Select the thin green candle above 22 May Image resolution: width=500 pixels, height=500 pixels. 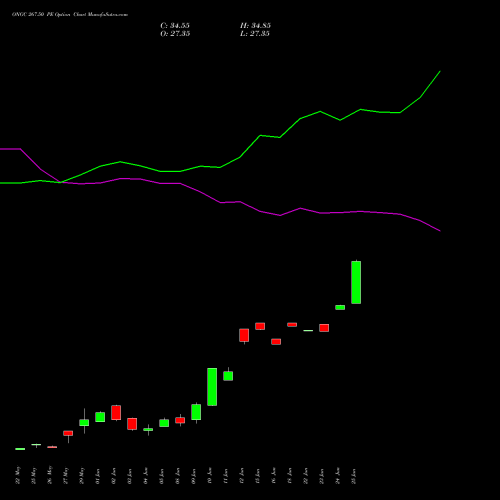click(20, 449)
